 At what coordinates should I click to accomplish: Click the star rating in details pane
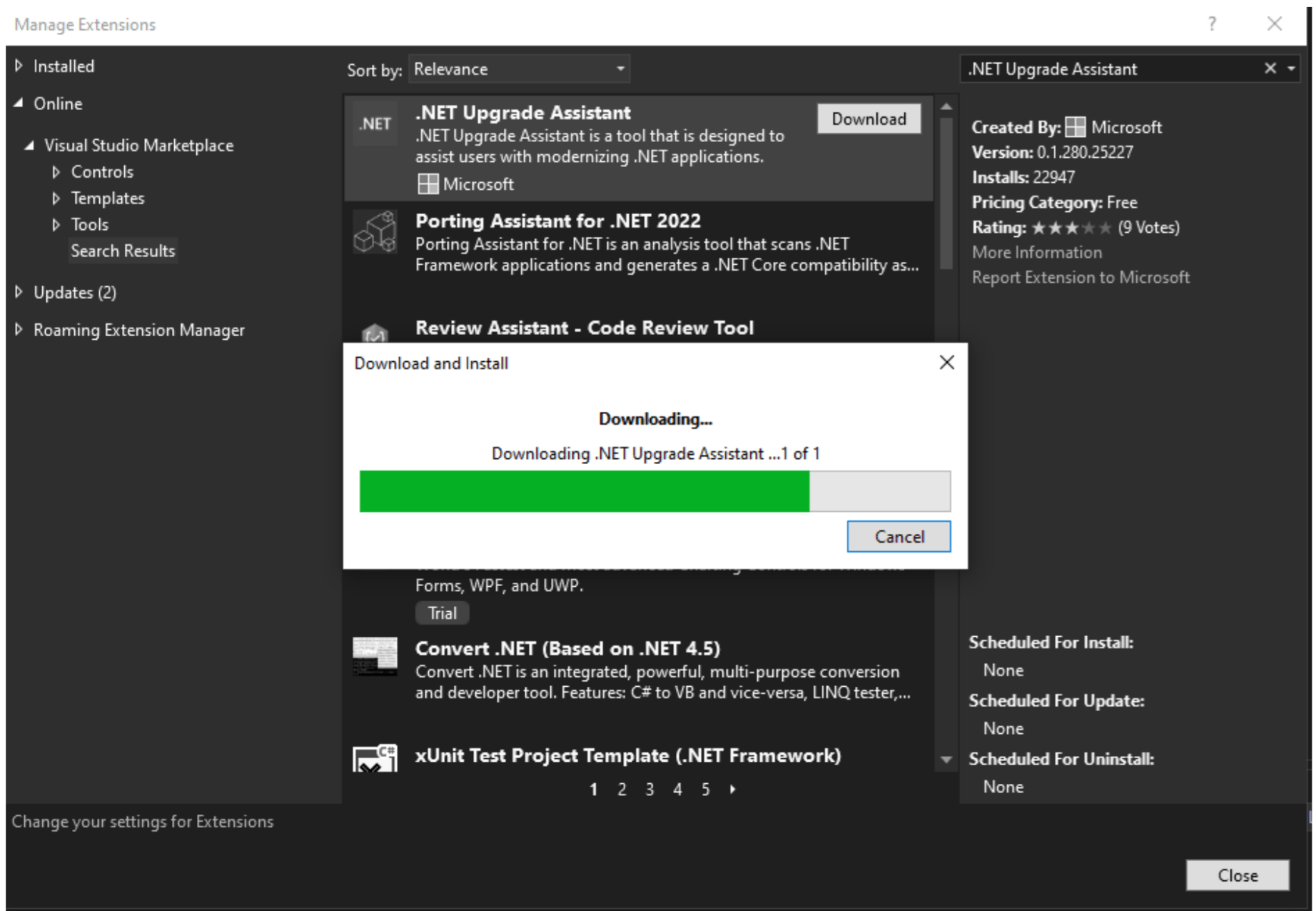click(x=1071, y=228)
